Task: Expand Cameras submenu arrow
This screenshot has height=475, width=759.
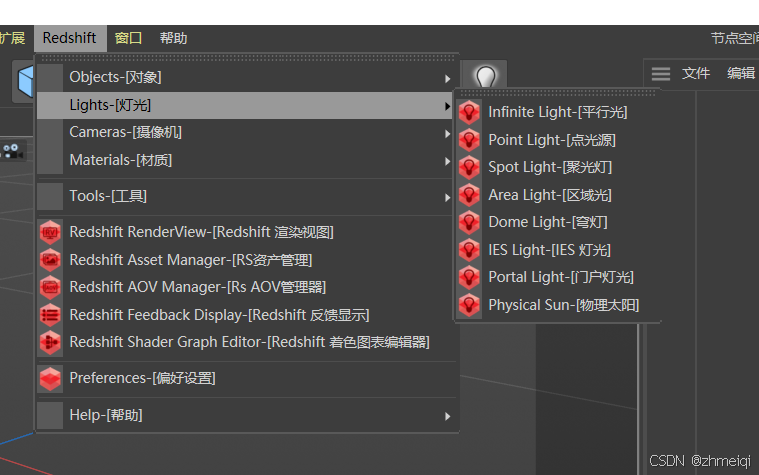Action: [x=447, y=134]
